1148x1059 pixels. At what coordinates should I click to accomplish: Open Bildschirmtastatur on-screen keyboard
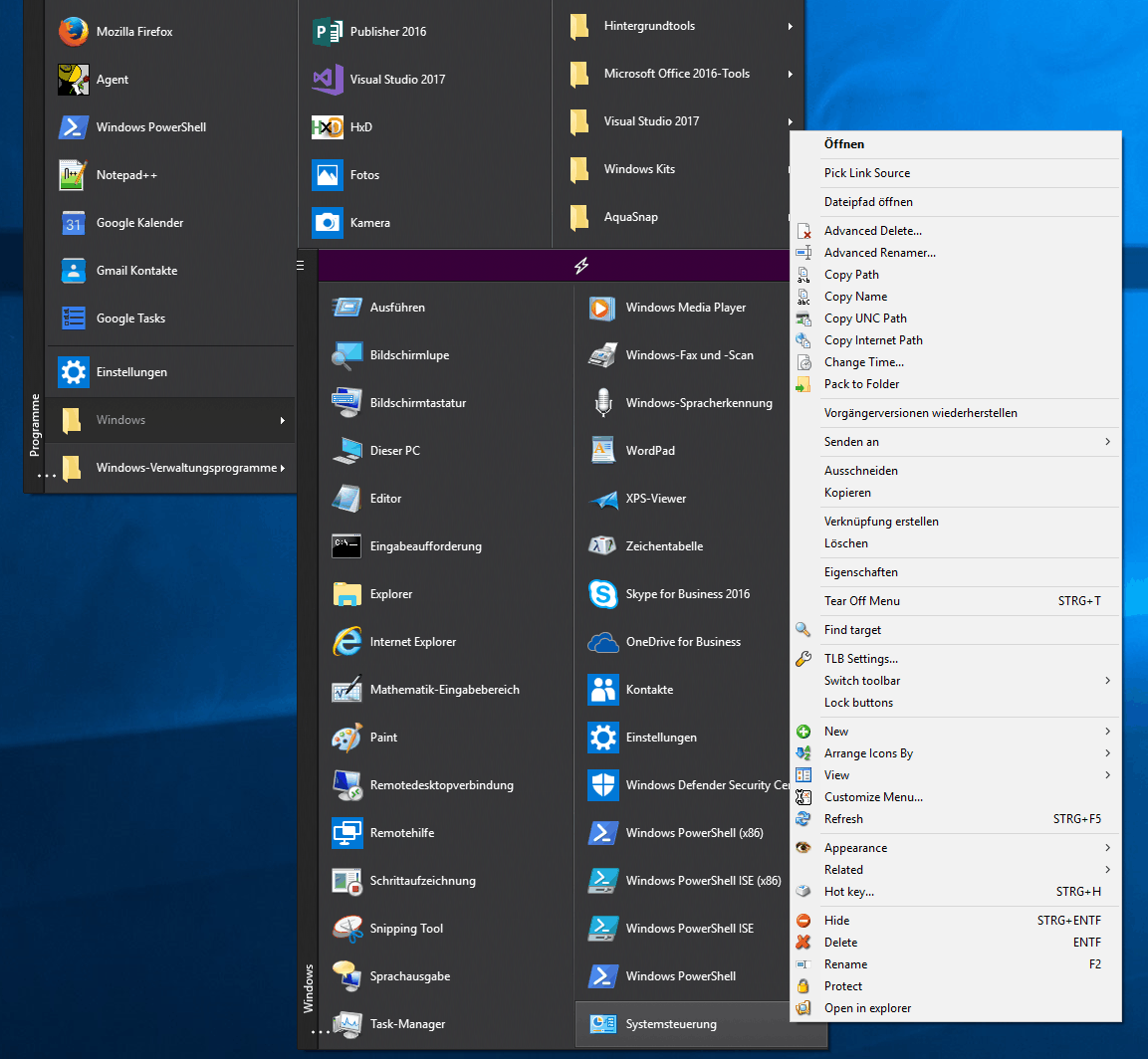pyautogui.click(x=446, y=402)
